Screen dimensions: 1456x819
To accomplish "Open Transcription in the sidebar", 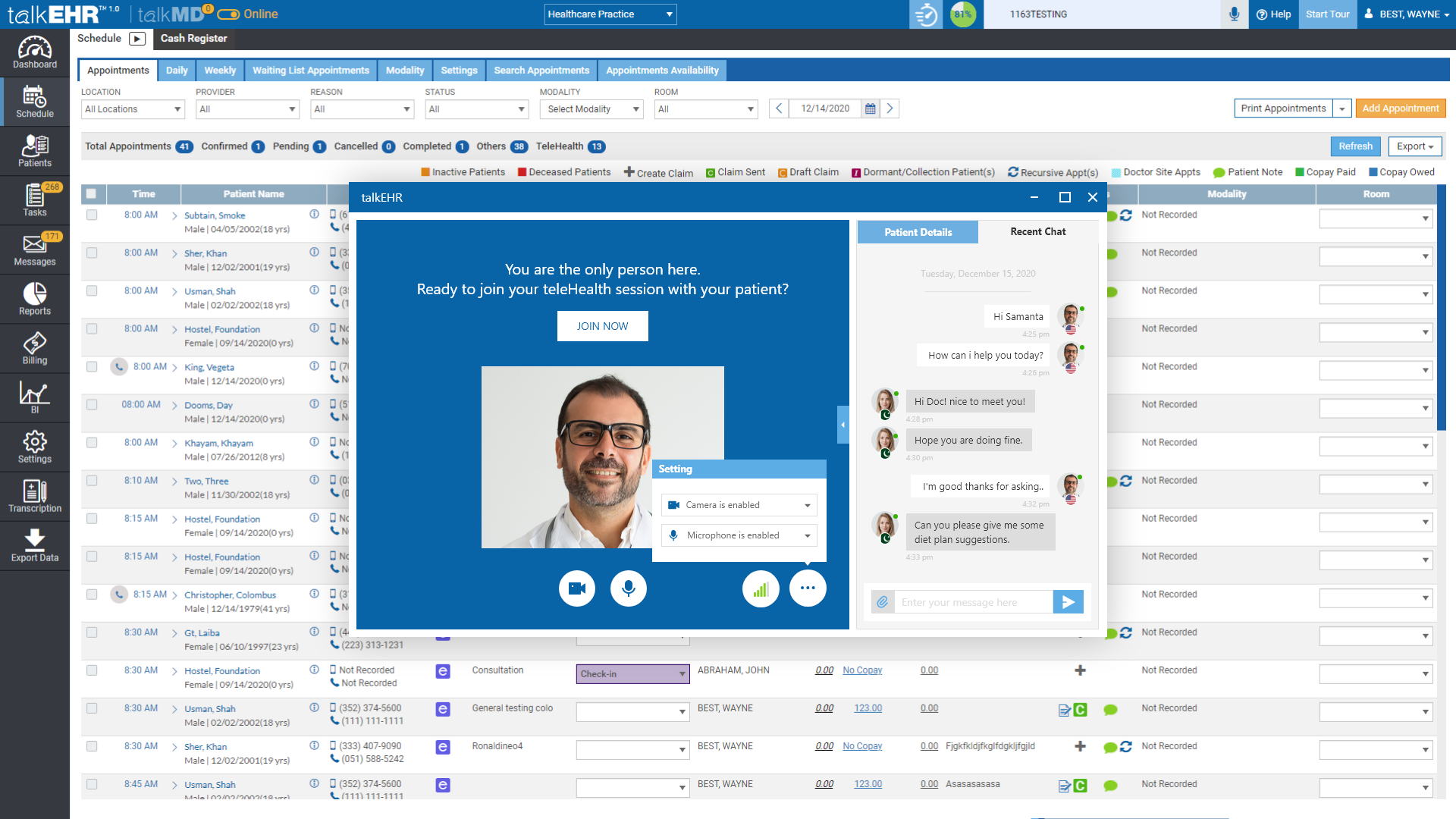I will (x=35, y=497).
